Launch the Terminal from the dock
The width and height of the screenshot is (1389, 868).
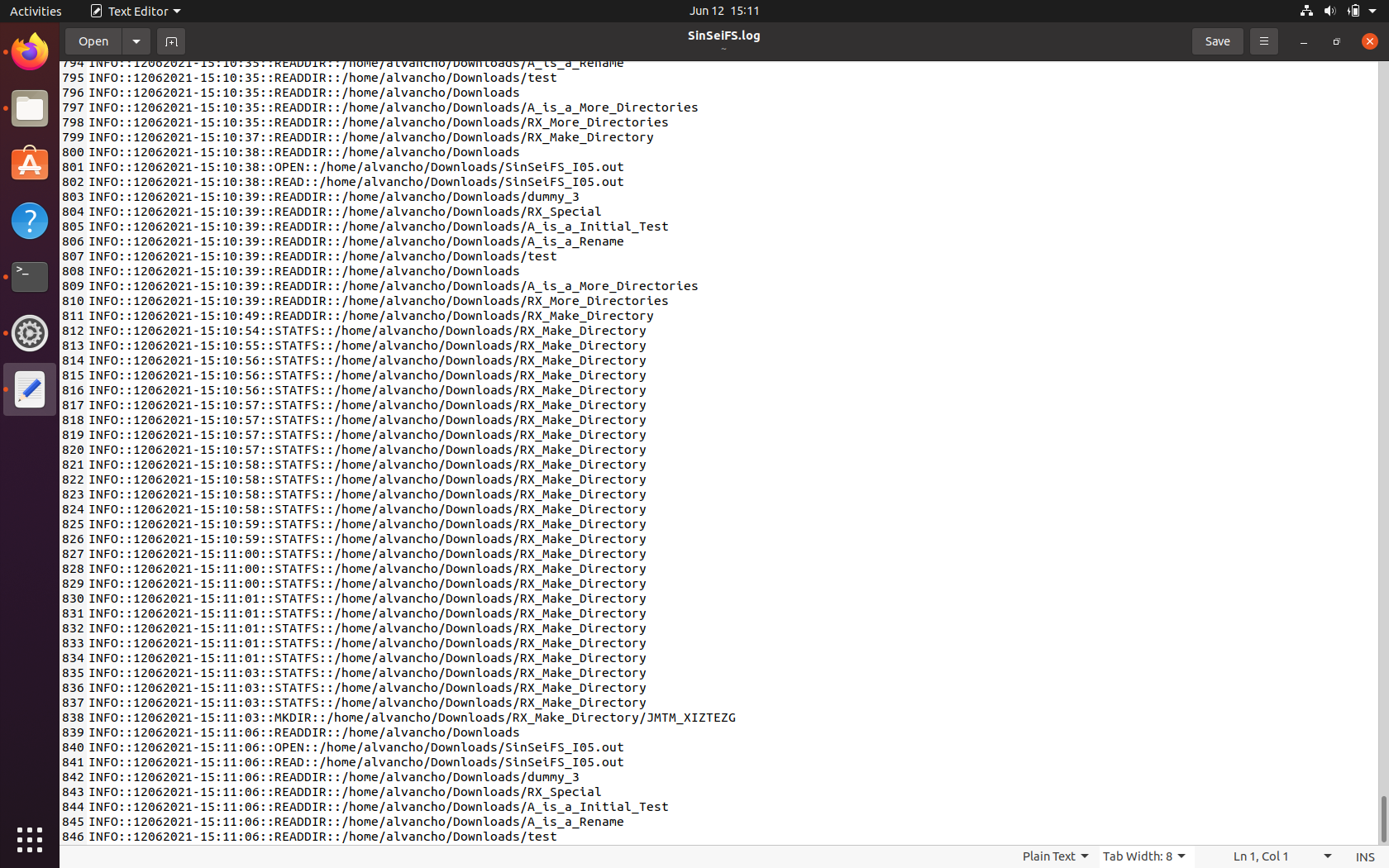29,277
